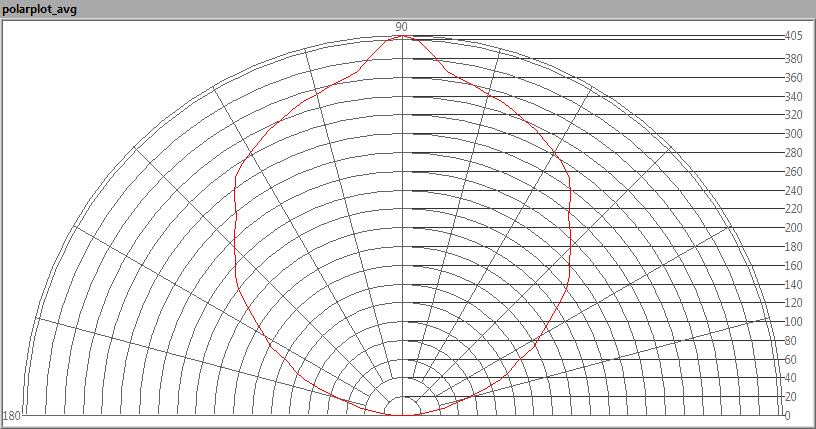Click the 360 radial scale label
This screenshot has height=429, width=816.
coord(793,78)
